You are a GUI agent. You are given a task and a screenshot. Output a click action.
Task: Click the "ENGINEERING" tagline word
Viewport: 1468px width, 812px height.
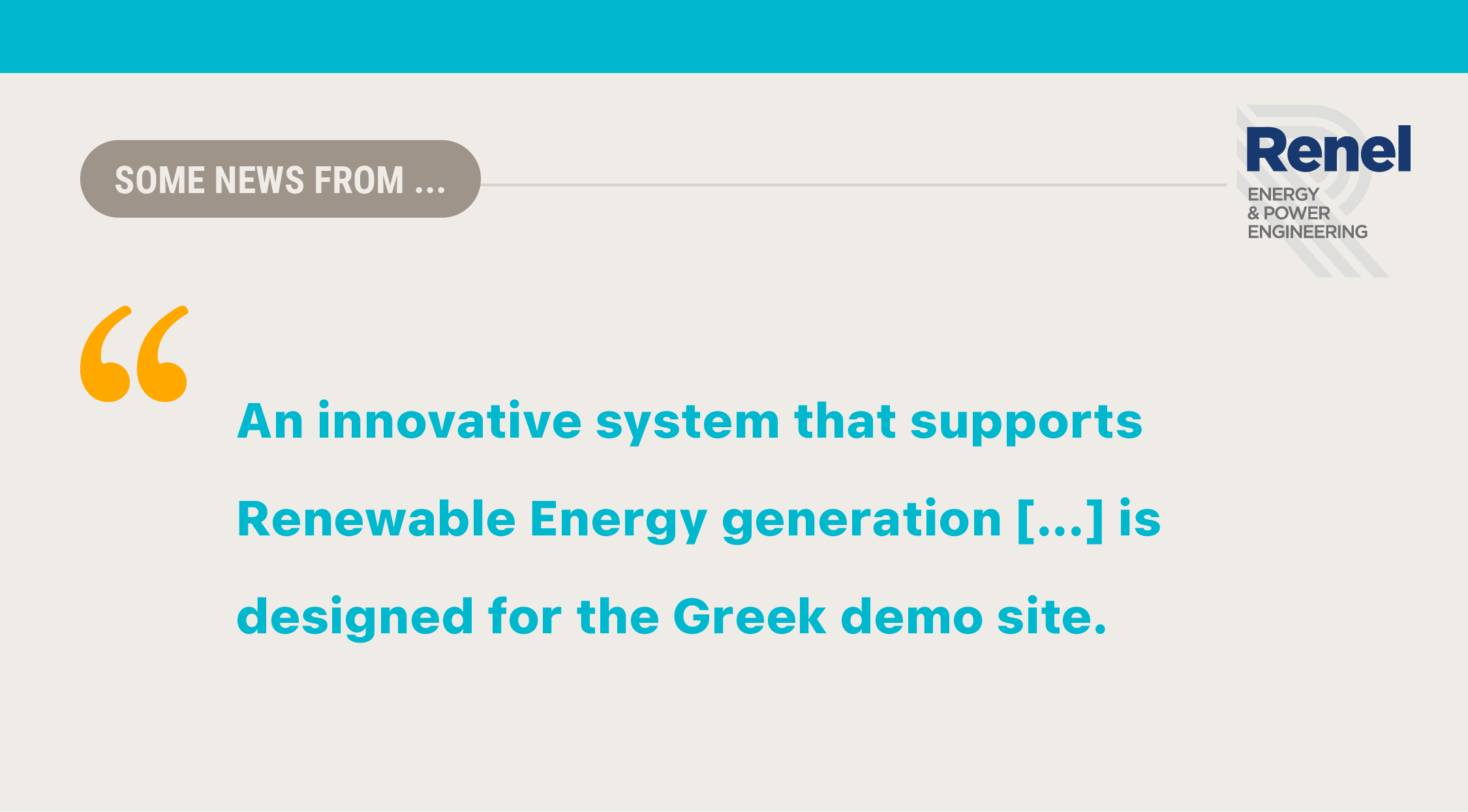(1307, 232)
